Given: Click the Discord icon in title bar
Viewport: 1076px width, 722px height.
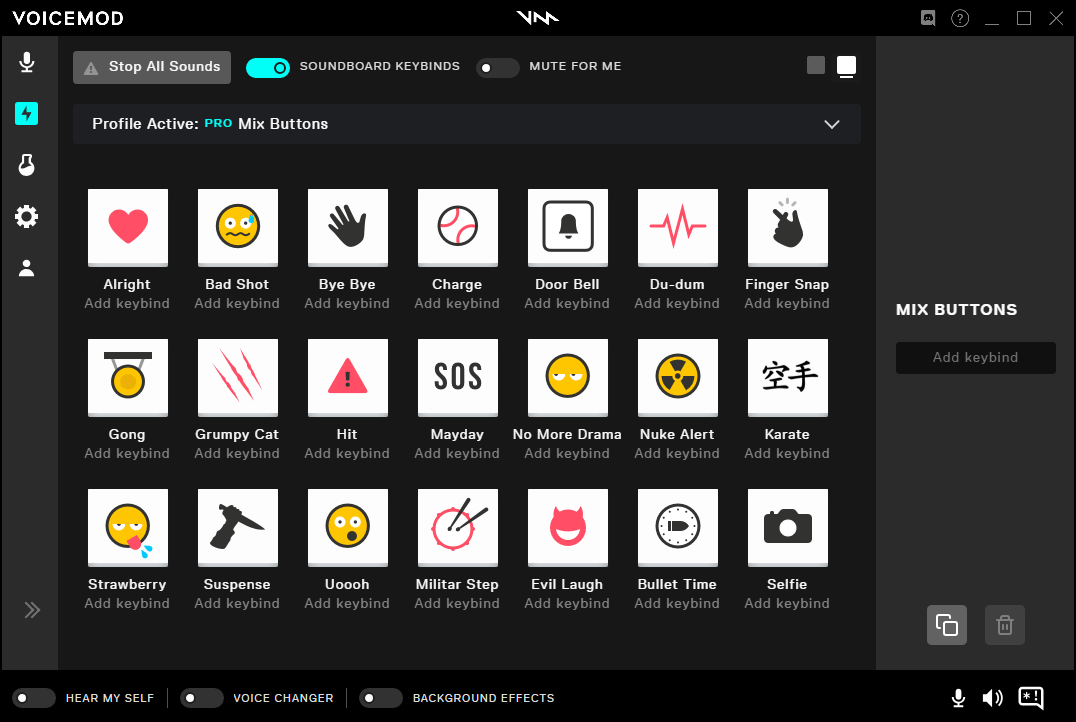Looking at the screenshot, I should [928, 18].
